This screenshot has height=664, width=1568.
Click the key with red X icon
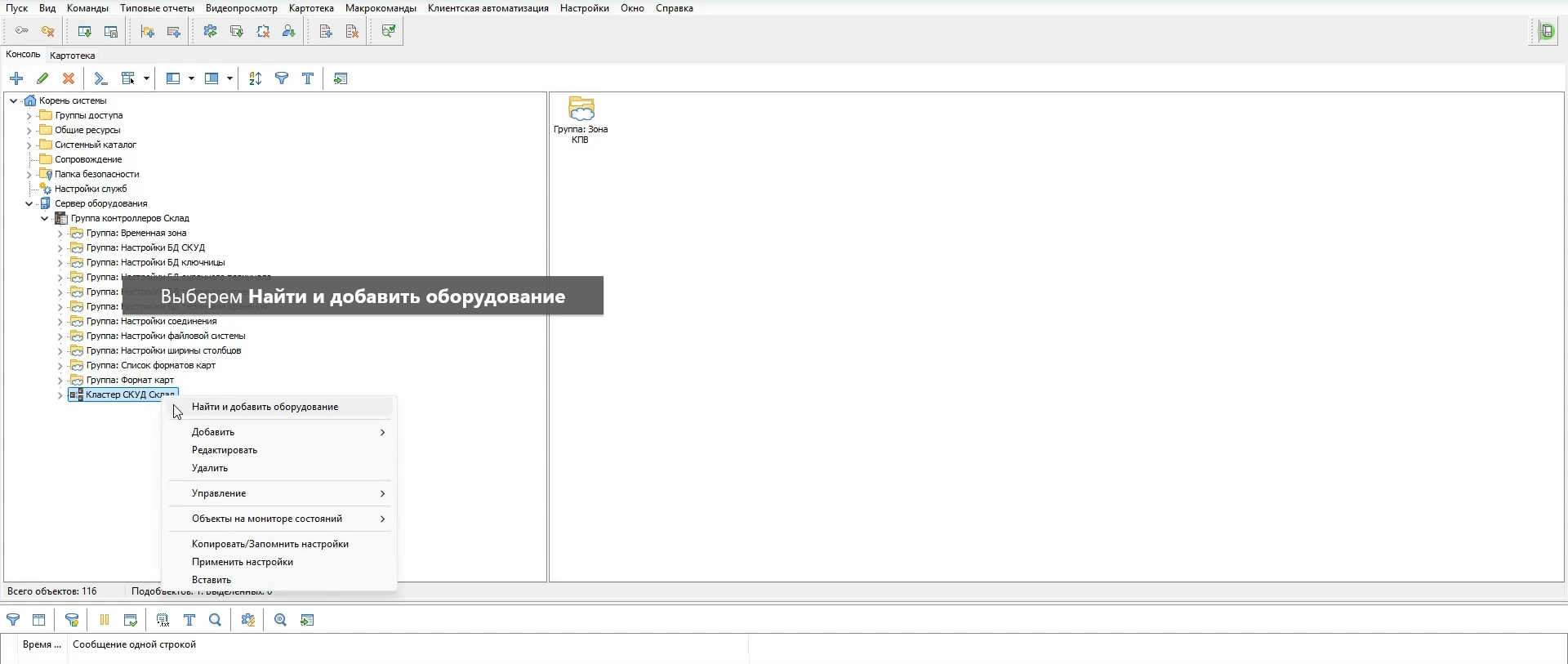pos(48,32)
